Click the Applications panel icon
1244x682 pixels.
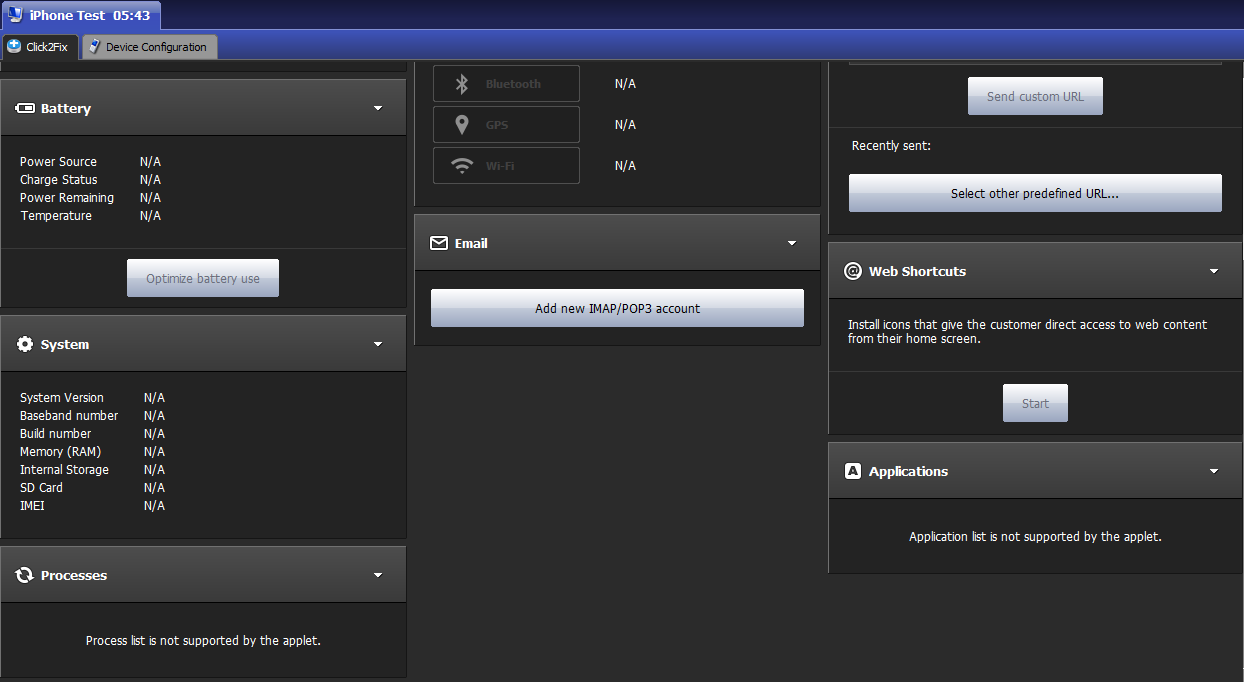853,470
